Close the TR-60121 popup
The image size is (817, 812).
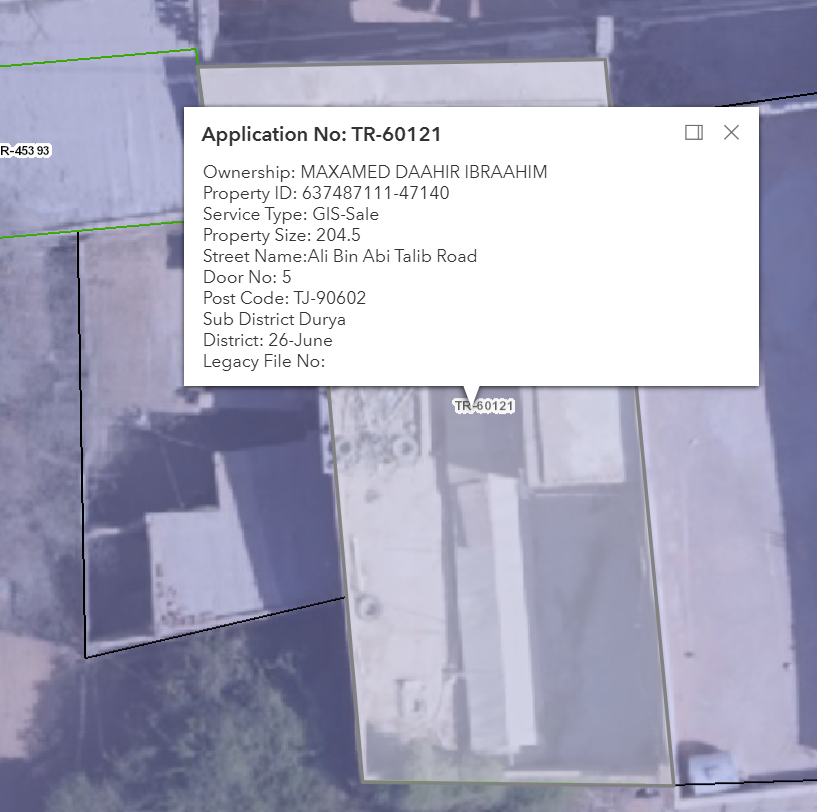(x=732, y=132)
